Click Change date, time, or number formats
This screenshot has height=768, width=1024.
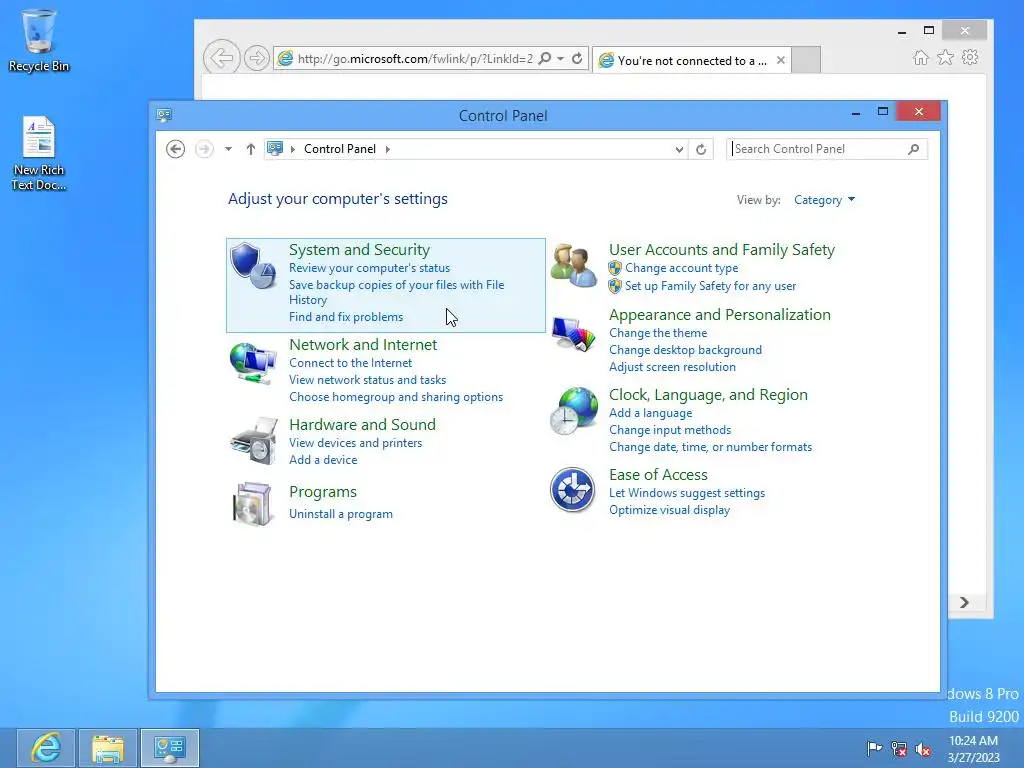tap(710, 447)
